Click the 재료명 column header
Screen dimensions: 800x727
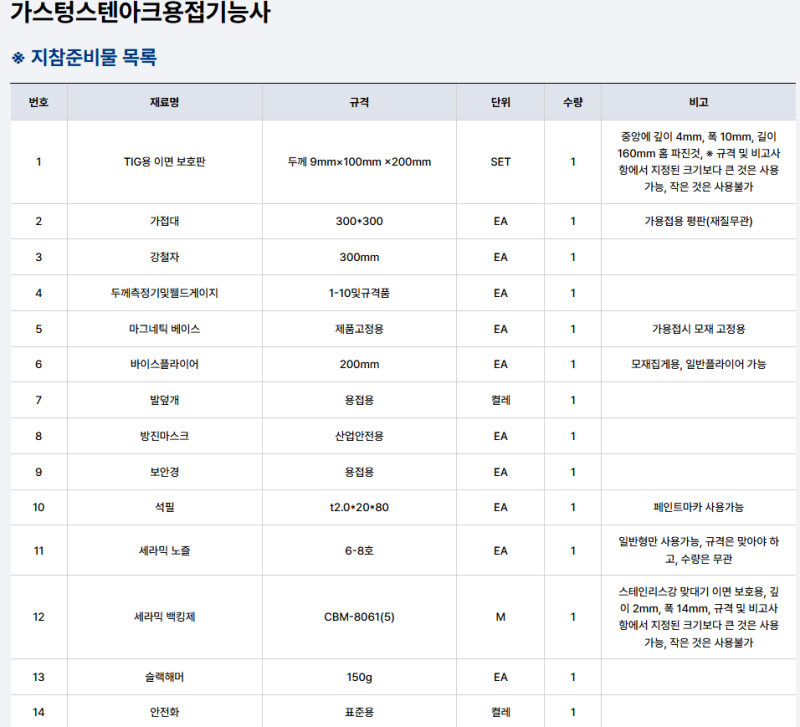(164, 102)
